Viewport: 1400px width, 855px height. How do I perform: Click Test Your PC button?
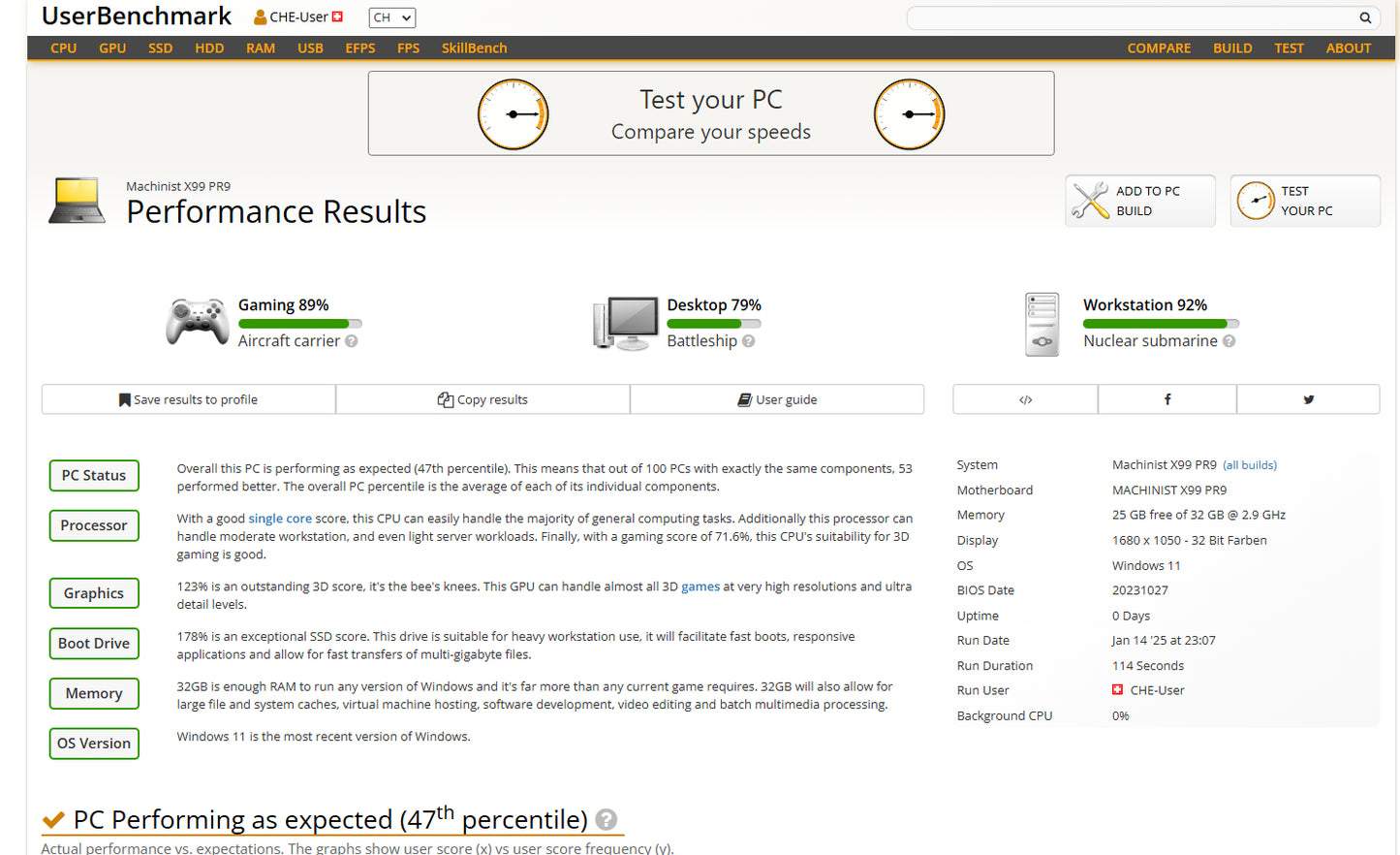click(1305, 201)
